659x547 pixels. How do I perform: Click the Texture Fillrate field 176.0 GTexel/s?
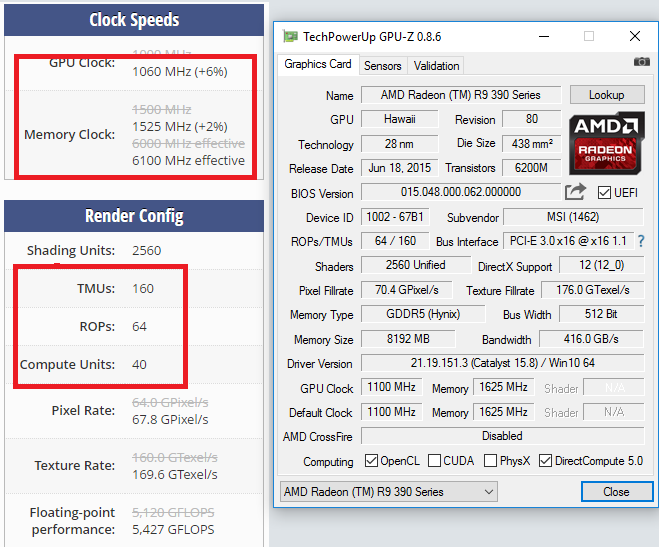[x=593, y=290]
